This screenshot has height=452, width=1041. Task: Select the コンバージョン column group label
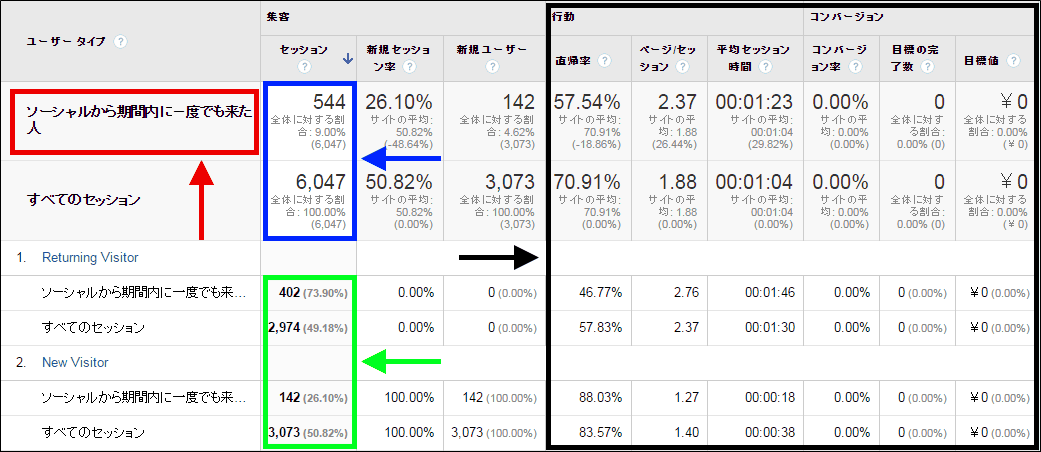tap(846, 17)
